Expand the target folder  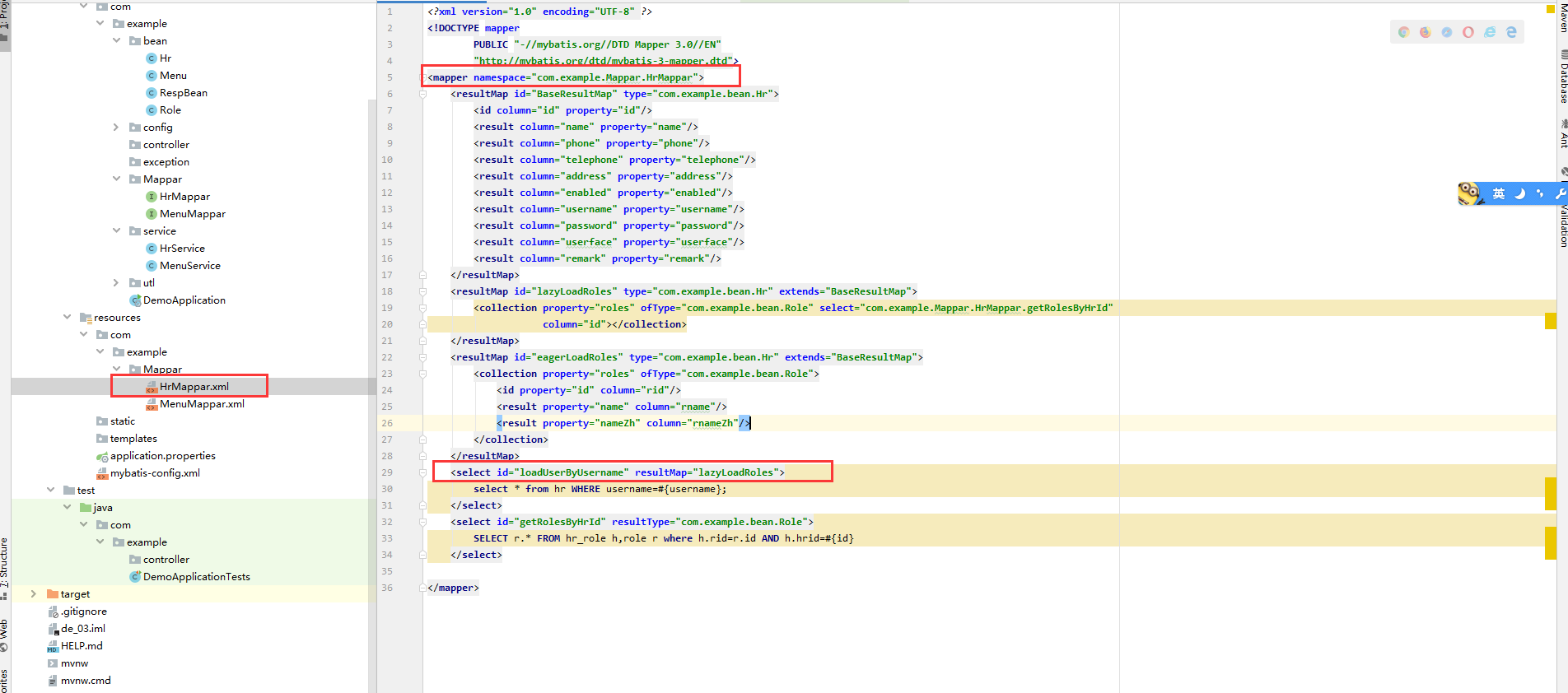tap(33, 593)
